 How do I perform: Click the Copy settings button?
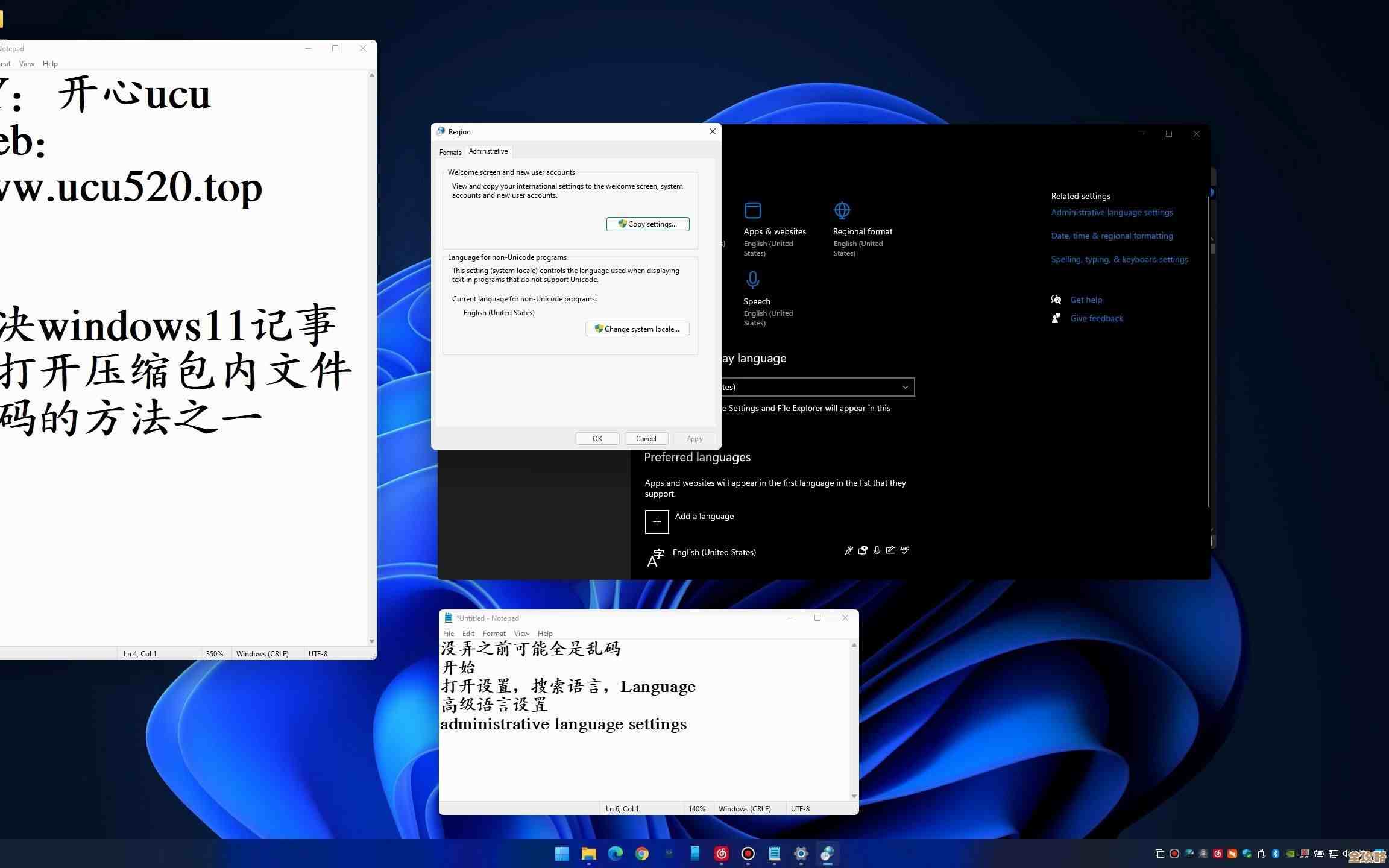click(647, 224)
